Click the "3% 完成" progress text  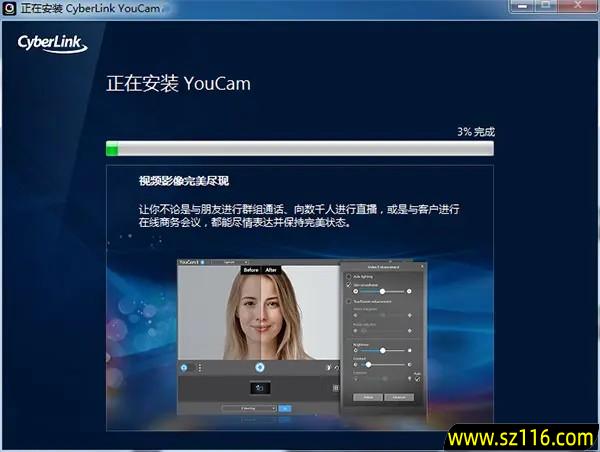[x=476, y=132]
